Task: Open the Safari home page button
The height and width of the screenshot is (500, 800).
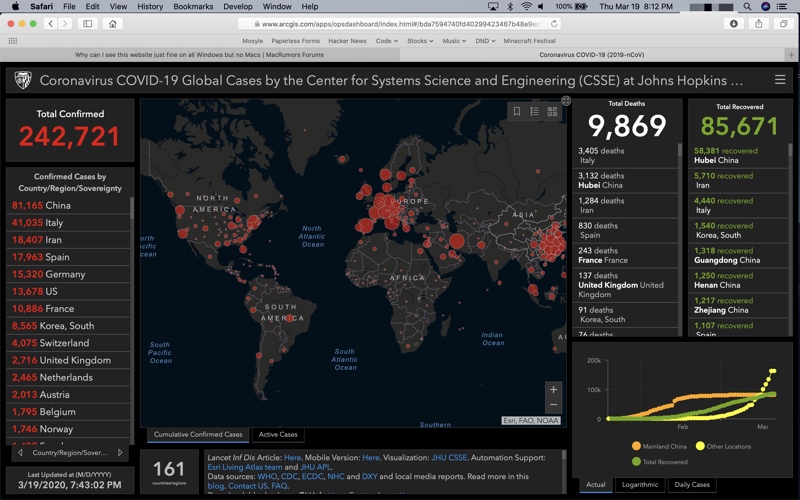Action: pos(112,23)
